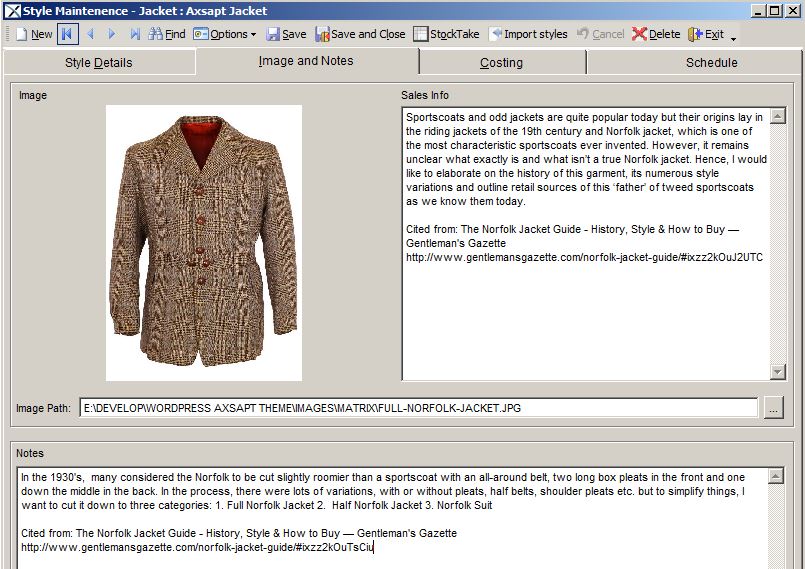805x569 pixels.
Task: Click Save and Close in toolbar
Action: [x=360, y=34]
